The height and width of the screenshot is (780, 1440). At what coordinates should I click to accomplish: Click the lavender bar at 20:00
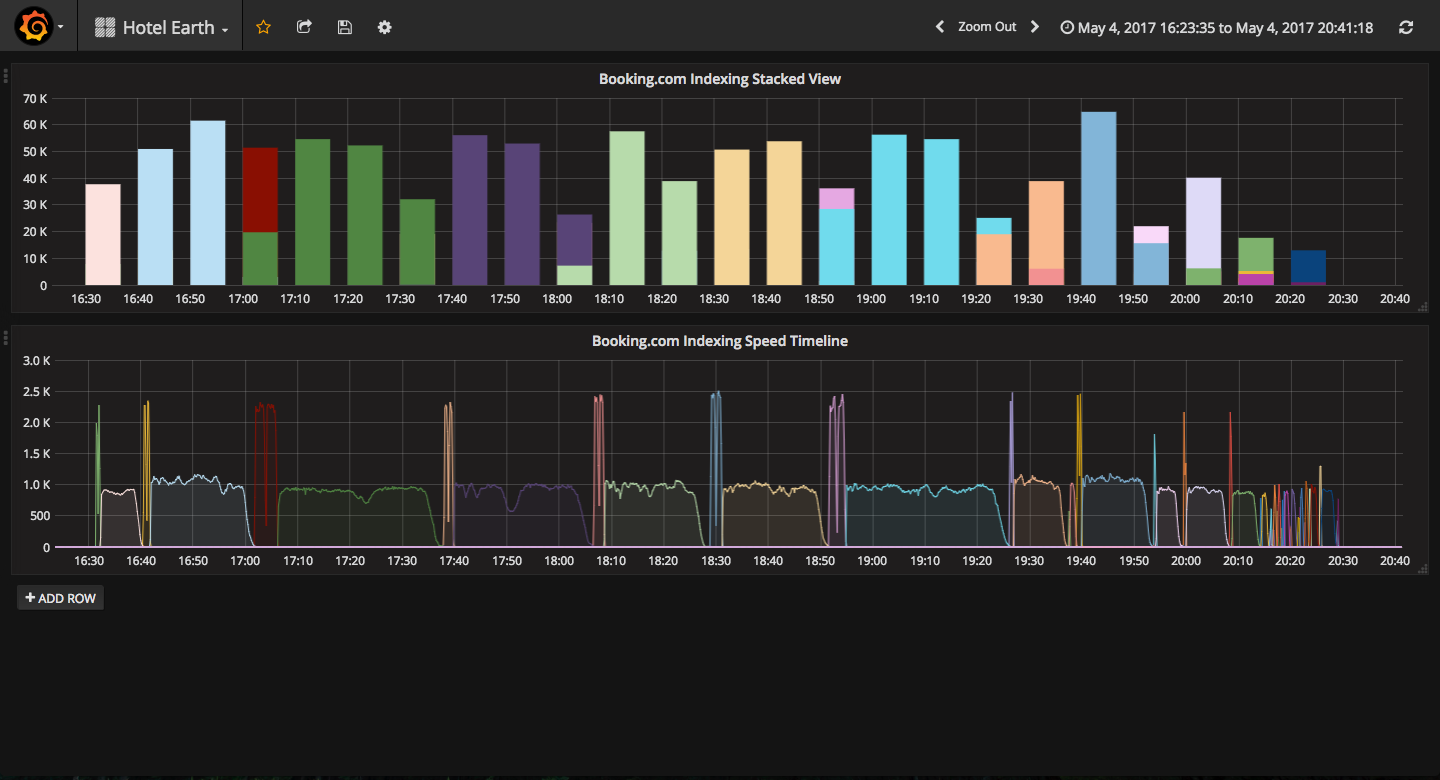pos(1203,223)
